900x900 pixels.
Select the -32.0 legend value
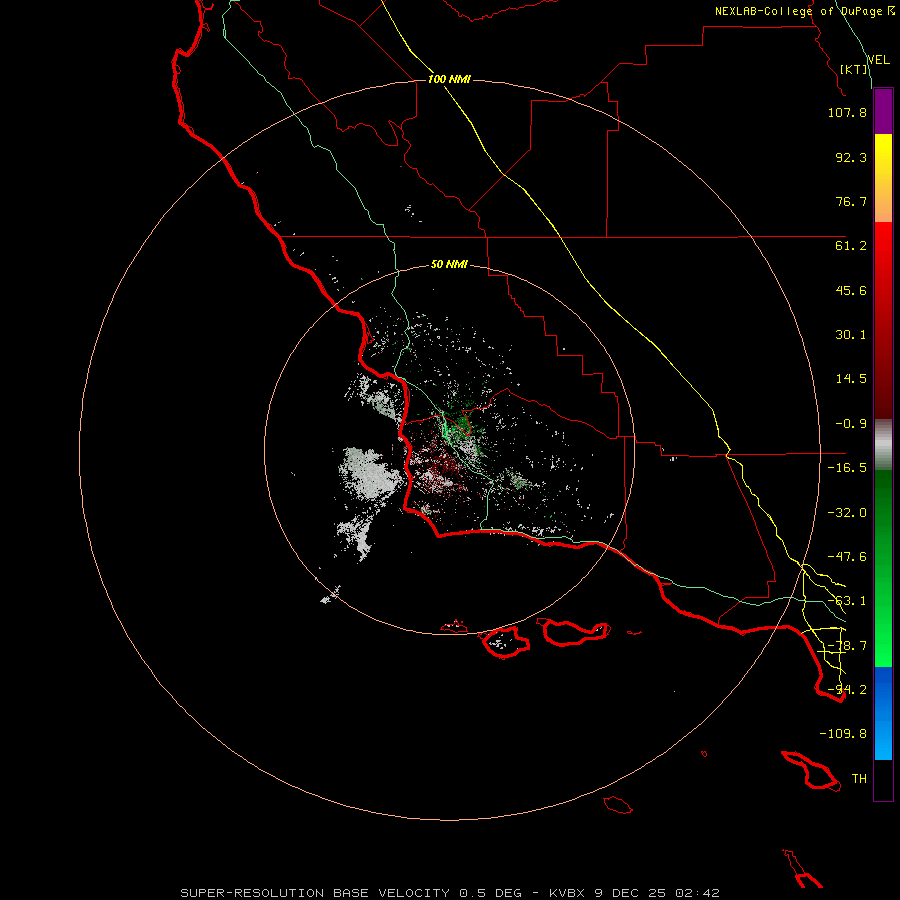[847, 513]
